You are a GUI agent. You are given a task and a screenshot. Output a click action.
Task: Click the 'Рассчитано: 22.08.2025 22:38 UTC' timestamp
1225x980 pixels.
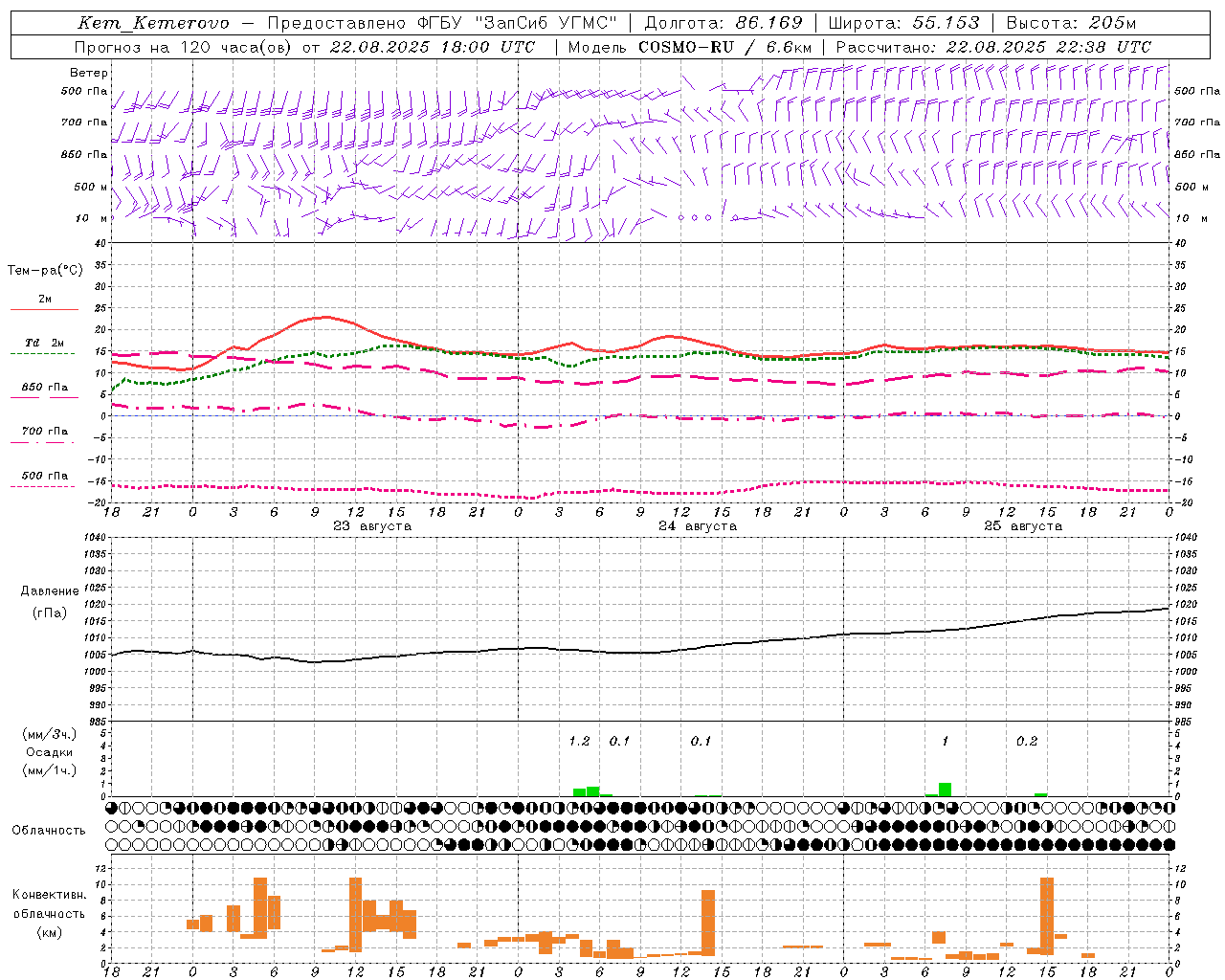click(993, 47)
